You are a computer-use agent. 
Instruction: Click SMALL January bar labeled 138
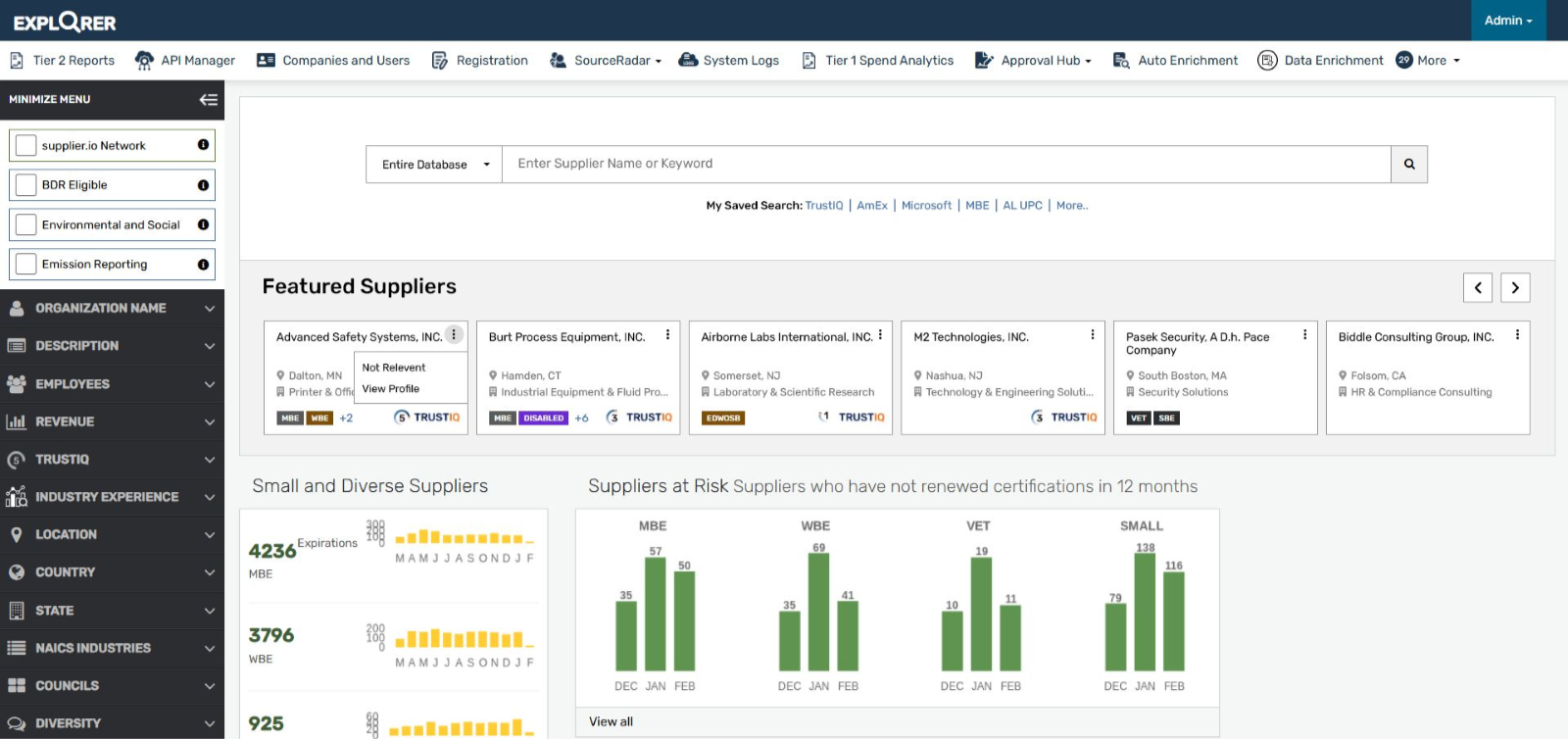tap(1145, 613)
